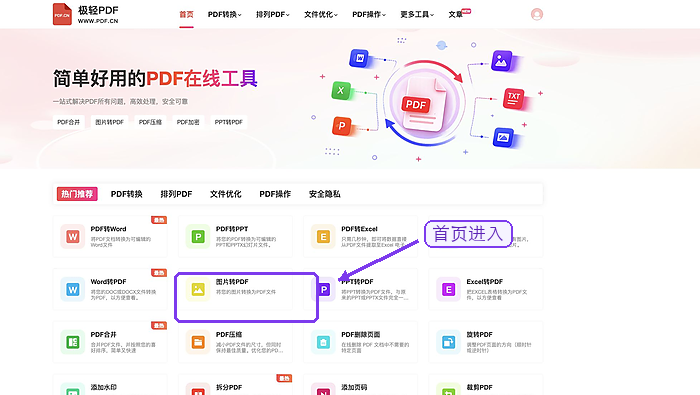The image size is (700, 395).
Task: Expand the 文件优化 dropdown menu
Action: click(321, 14)
